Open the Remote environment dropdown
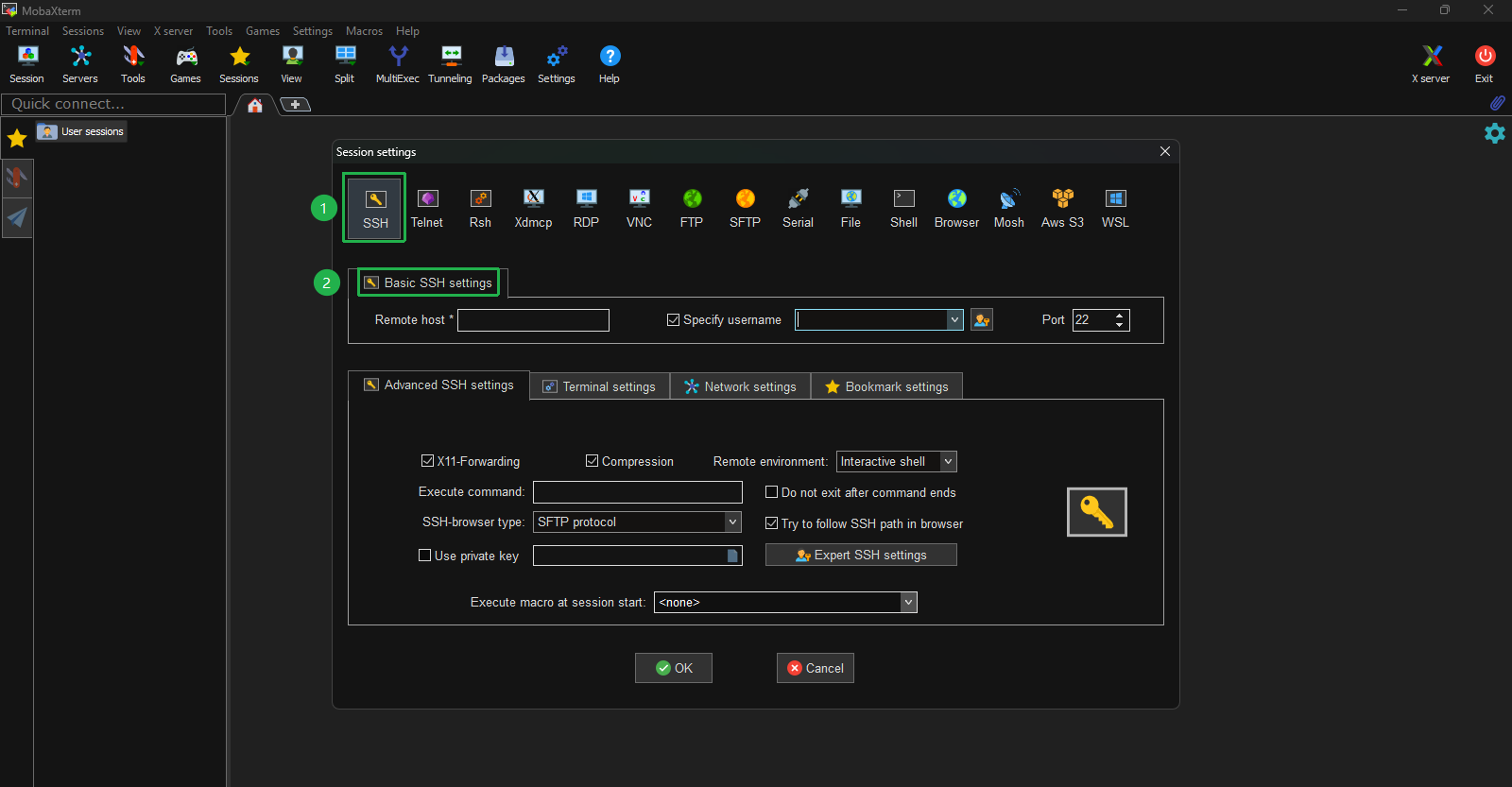This screenshot has width=1512, height=787. click(x=948, y=461)
